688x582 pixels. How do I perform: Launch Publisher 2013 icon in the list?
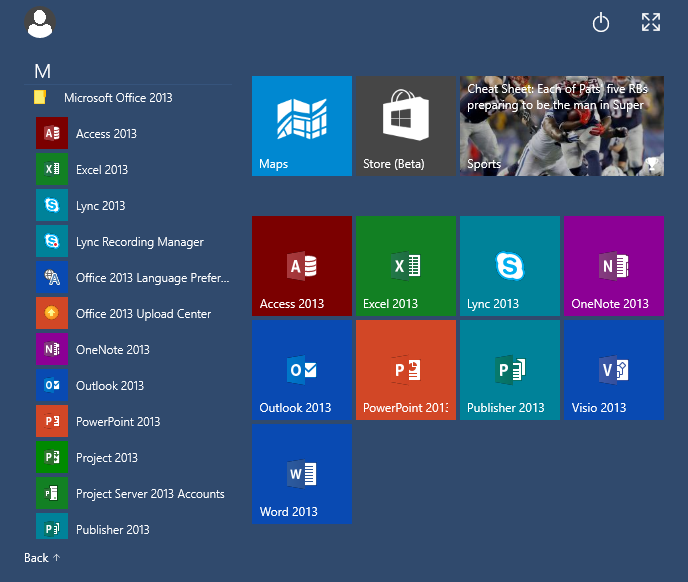[52, 526]
